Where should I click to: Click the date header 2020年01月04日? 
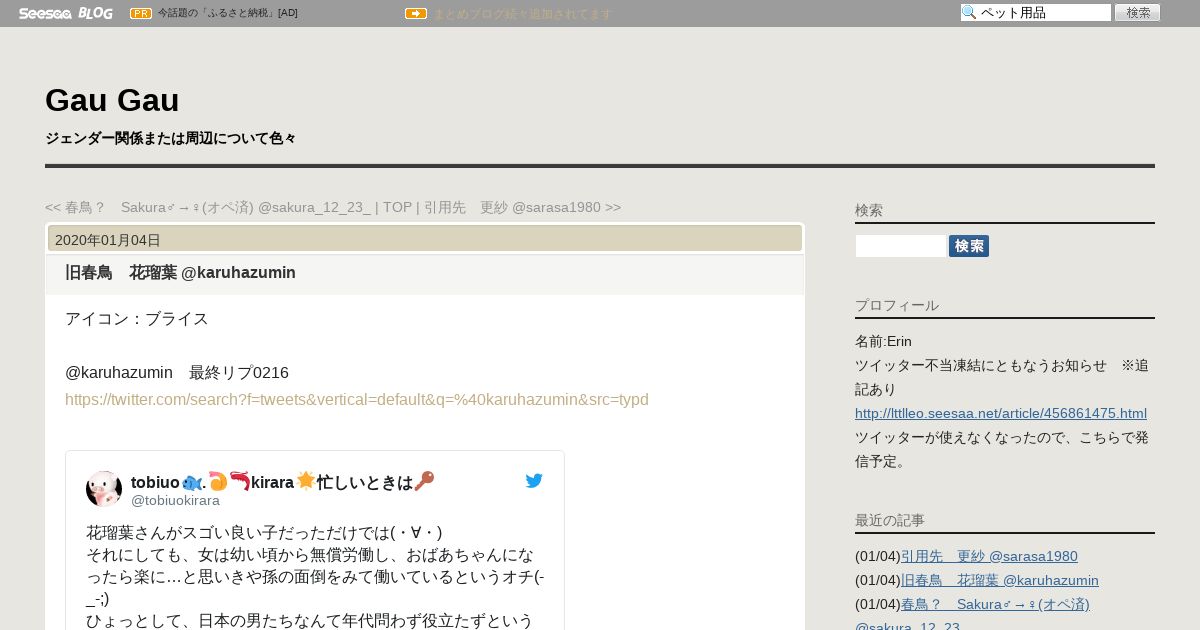[x=425, y=239]
